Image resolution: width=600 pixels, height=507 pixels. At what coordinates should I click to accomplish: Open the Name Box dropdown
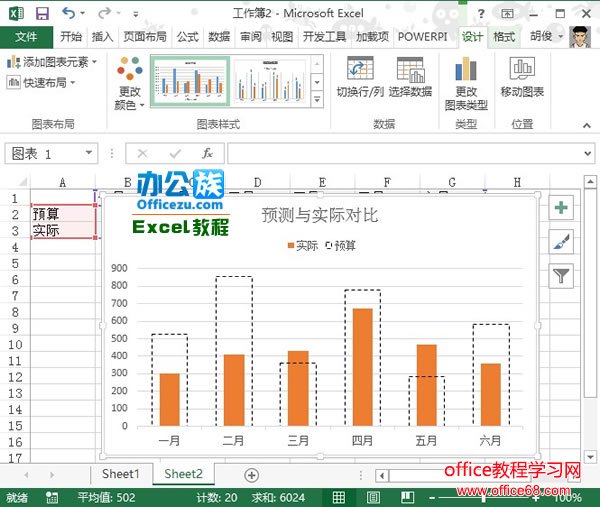click(89, 153)
